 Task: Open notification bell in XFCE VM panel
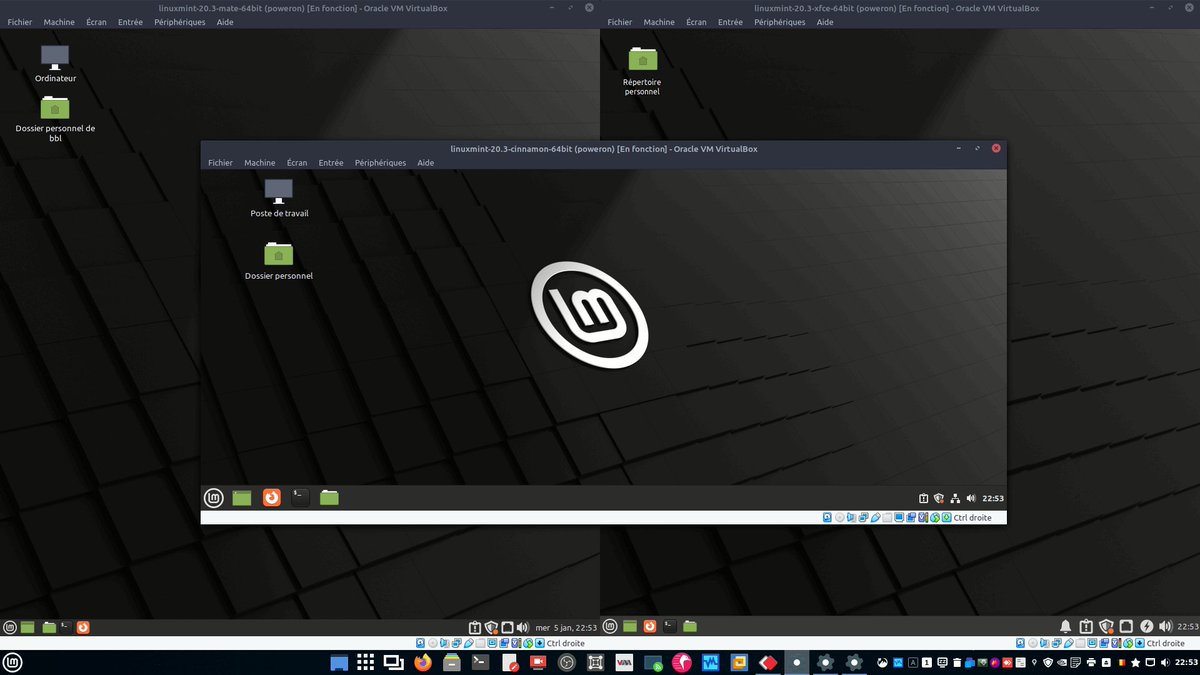coord(1066,627)
